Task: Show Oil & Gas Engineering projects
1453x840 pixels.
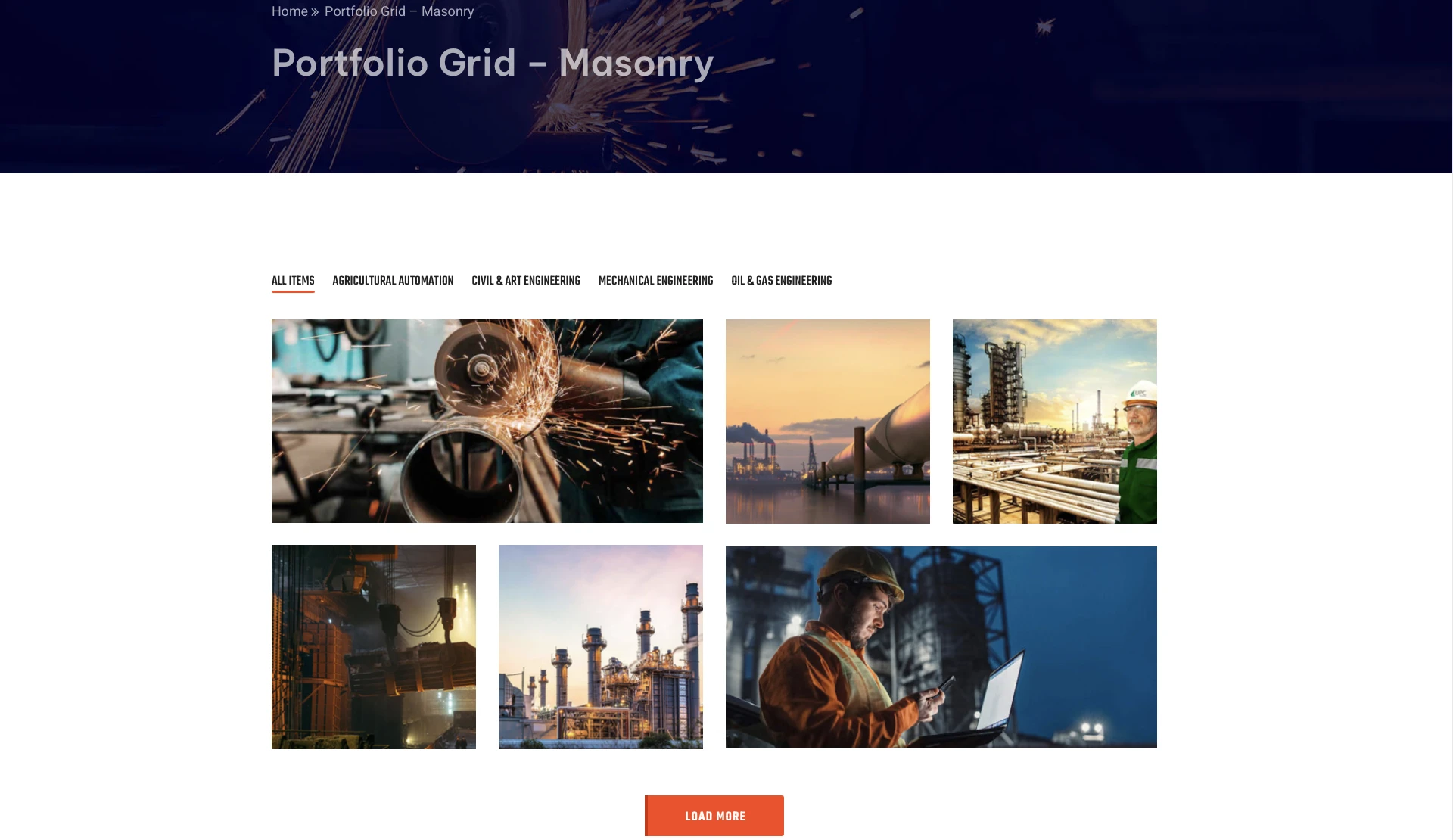Action: pos(781,281)
